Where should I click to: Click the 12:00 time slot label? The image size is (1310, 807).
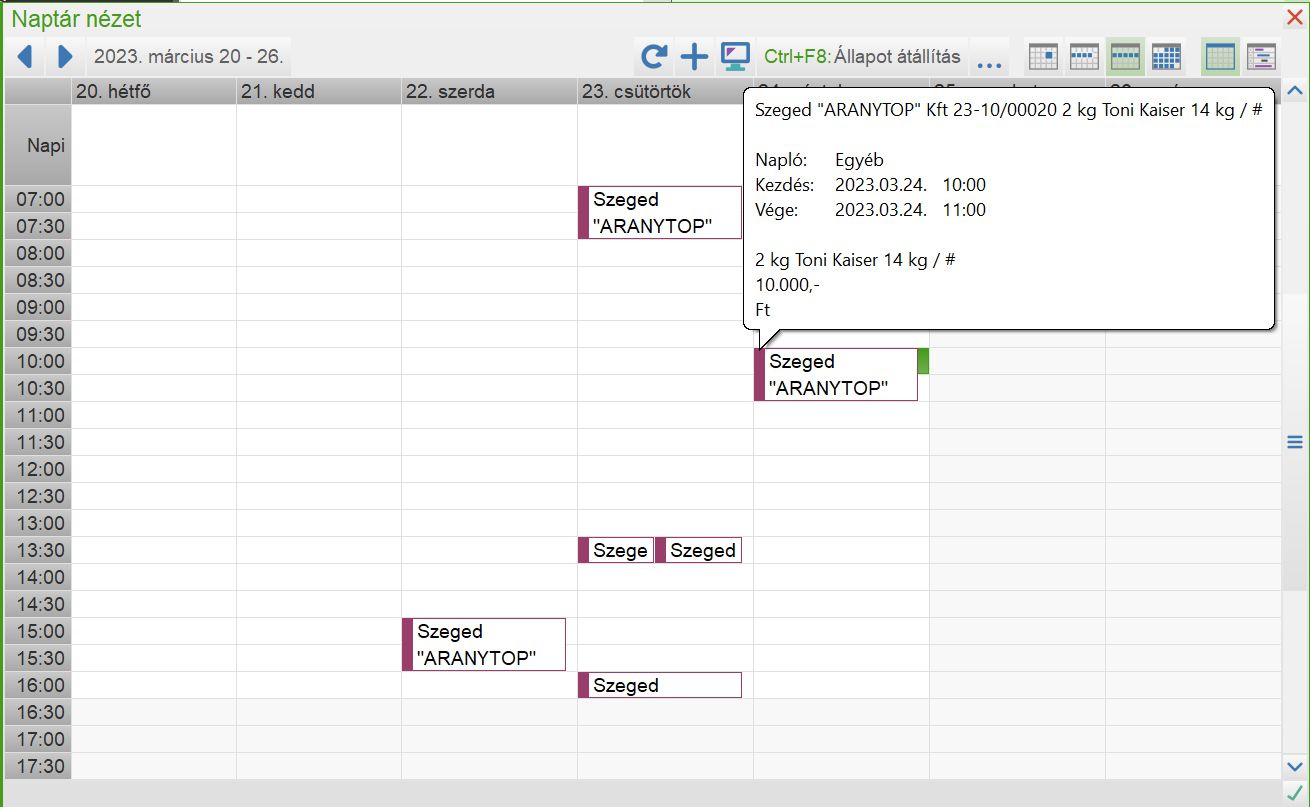[x=38, y=469]
